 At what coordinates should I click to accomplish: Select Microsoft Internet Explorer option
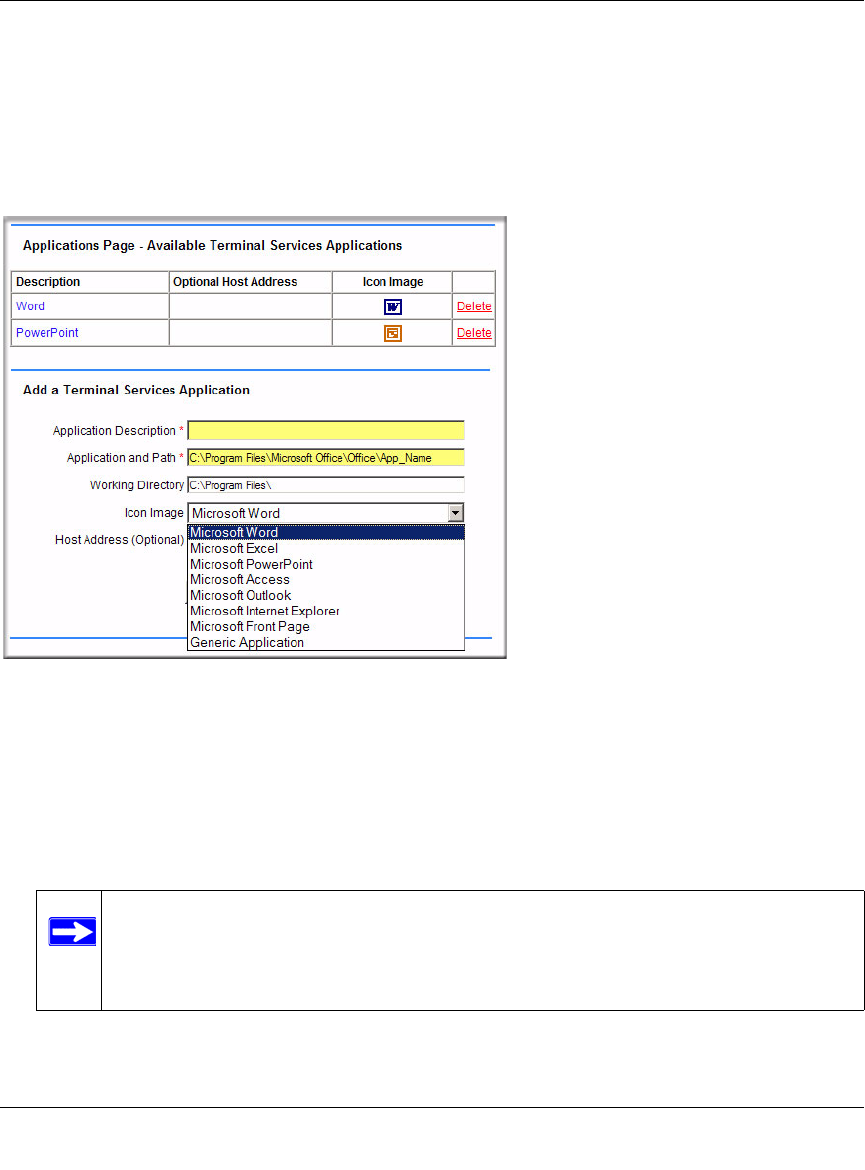coord(325,611)
